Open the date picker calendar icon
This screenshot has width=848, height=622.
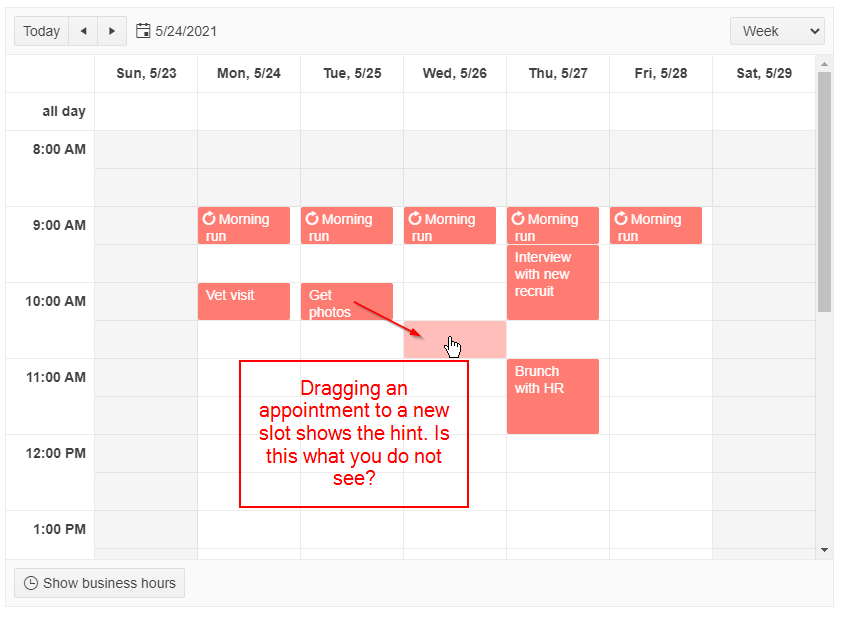143,31
